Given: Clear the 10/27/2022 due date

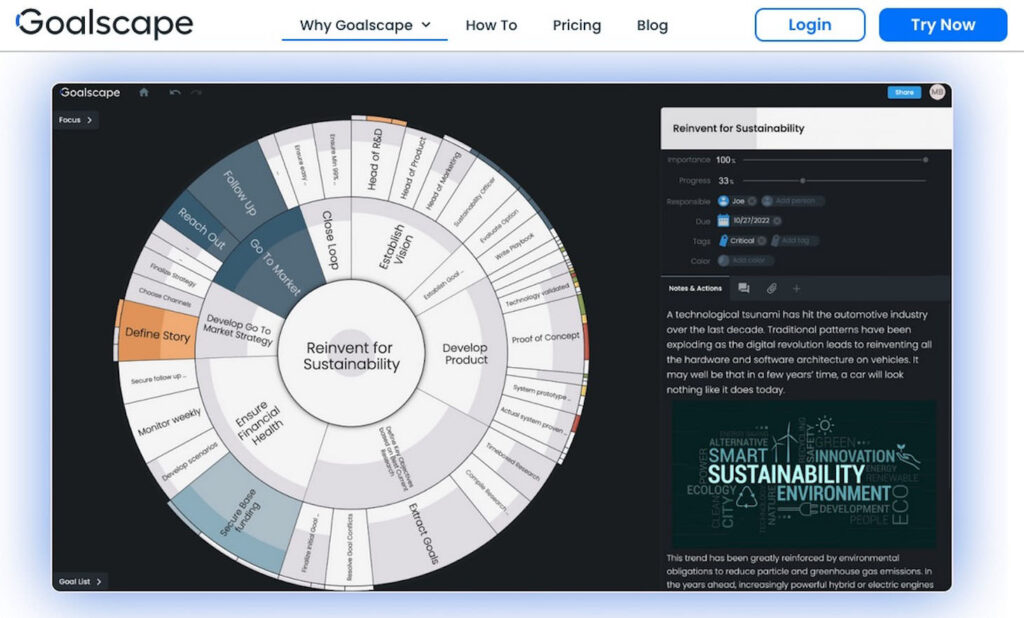Looking at the screenshot, I should (x=777, y=221).
